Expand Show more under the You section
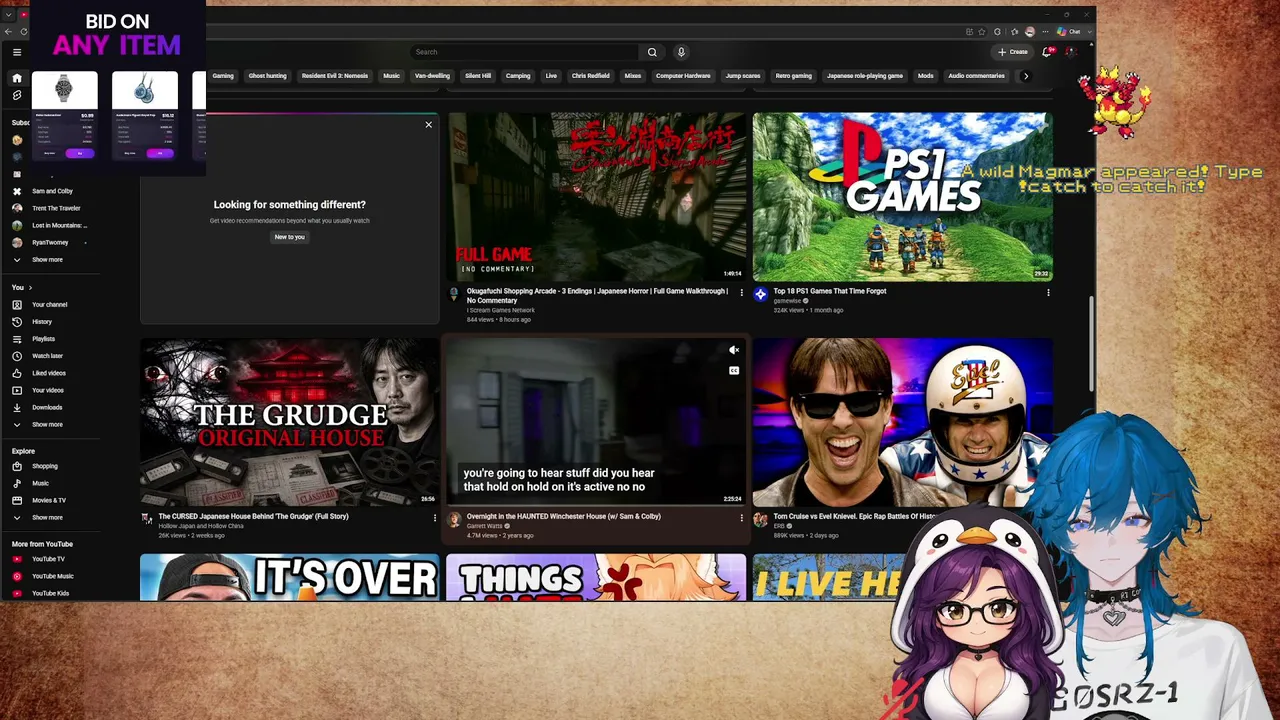This screenshot has width=1280, height=720. click(46, 424)
